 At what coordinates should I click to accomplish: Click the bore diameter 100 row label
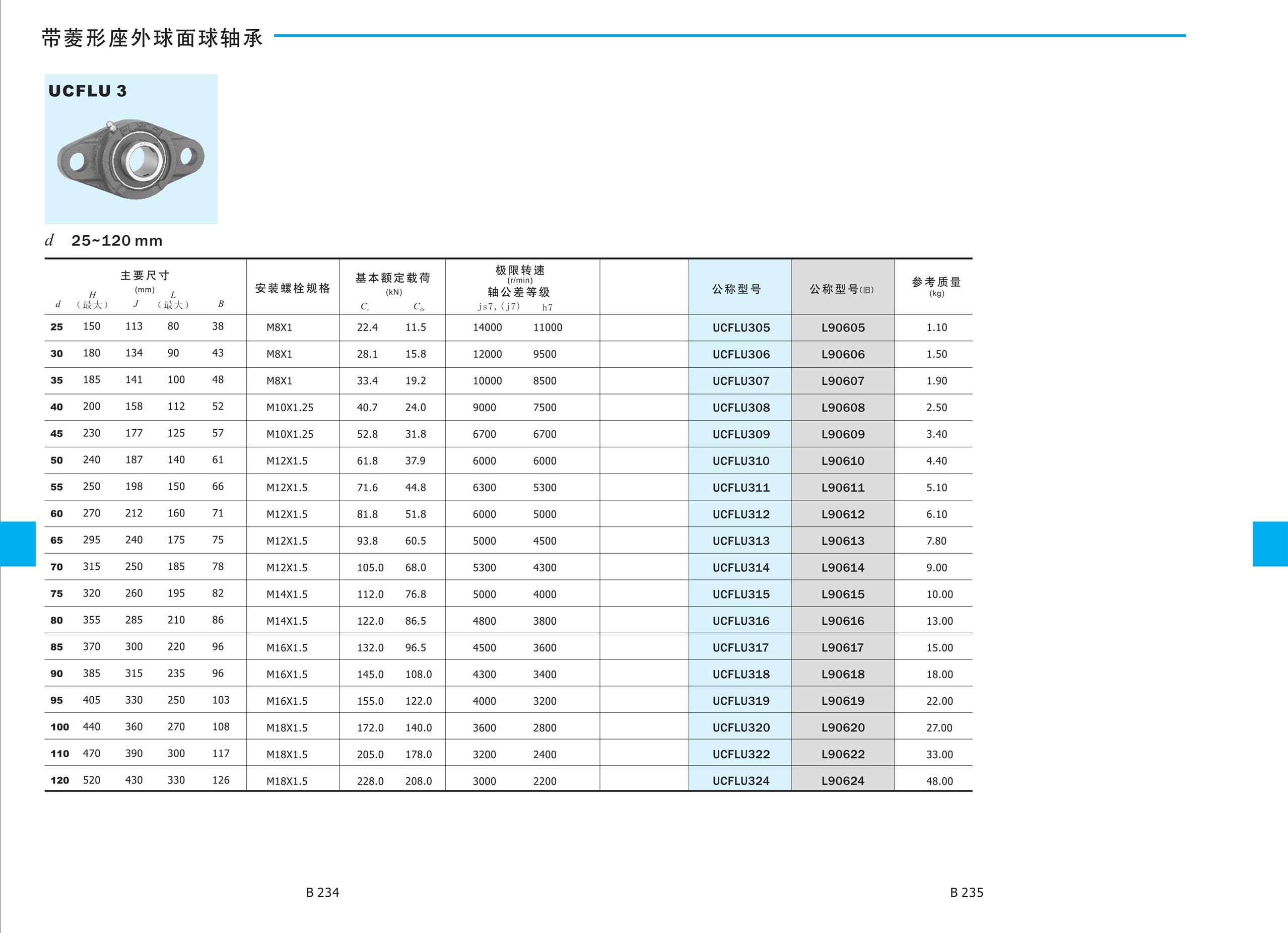click(59, 727)
